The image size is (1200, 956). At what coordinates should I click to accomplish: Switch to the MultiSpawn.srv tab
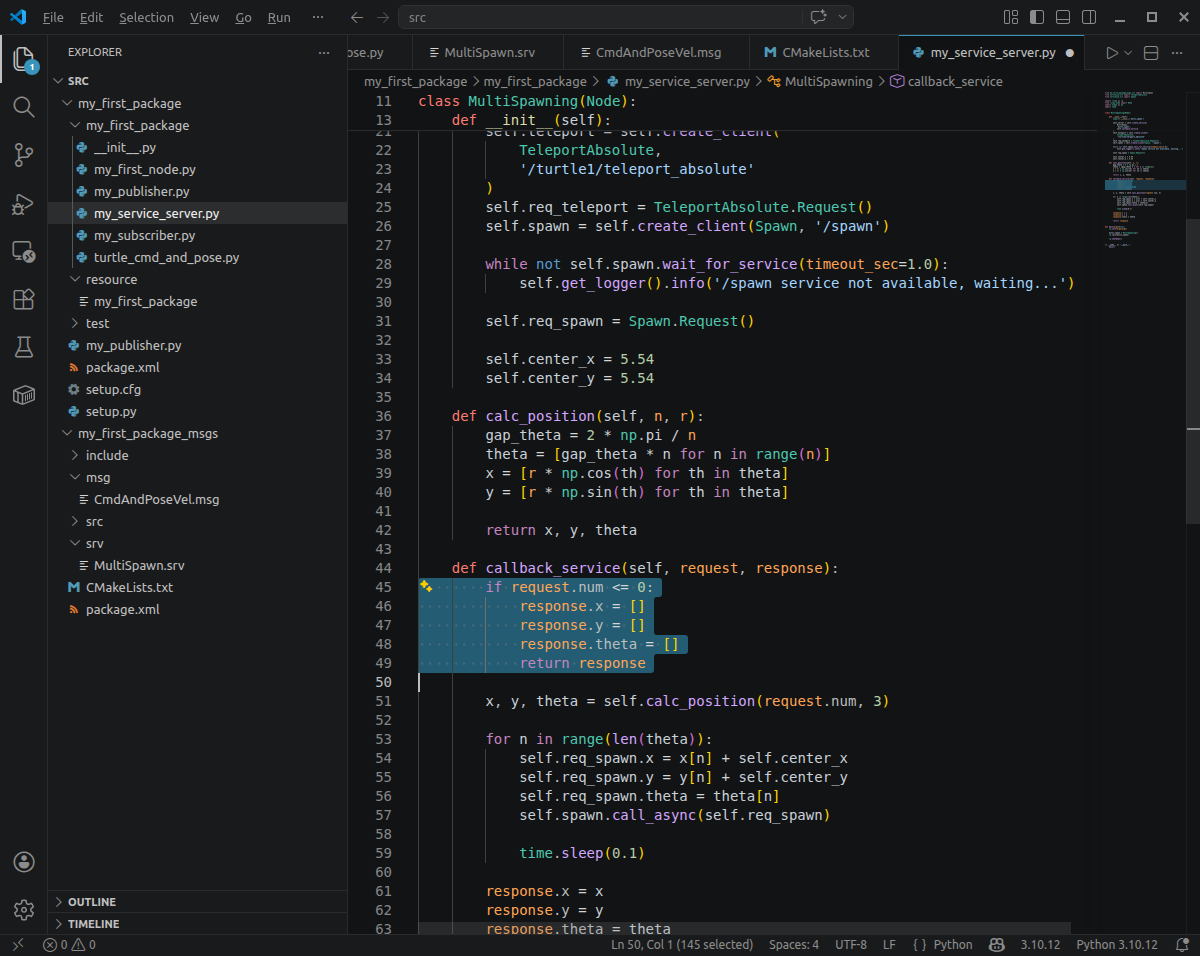[487, 53]
